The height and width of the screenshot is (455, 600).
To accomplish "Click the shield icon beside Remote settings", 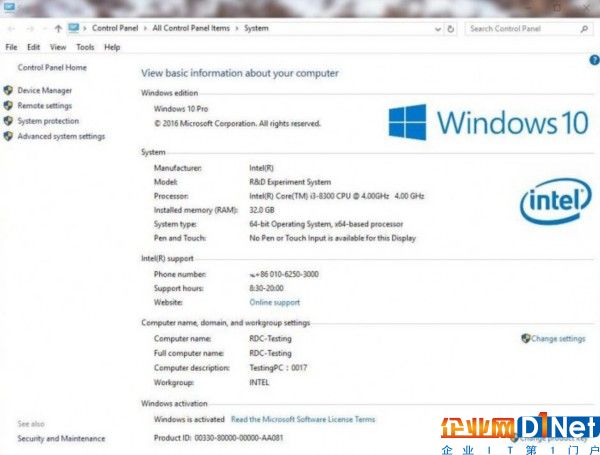I will pos(8,106).
